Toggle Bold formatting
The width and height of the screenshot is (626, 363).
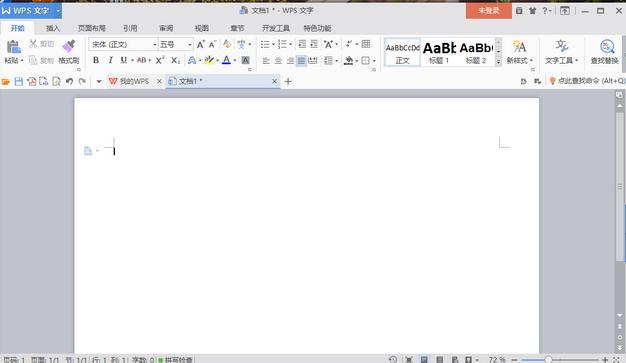tap(96, 60)
